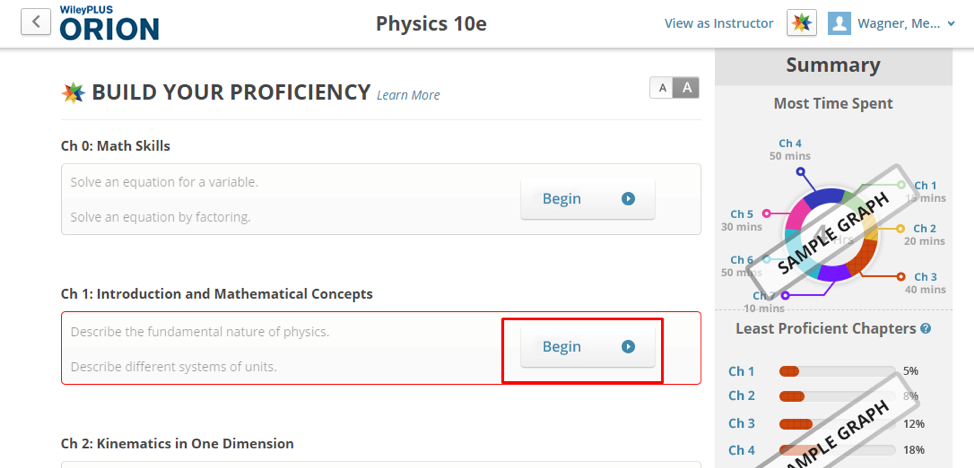Begin Ch 1 Introduction and Mathematical Concepts
Image resolution: width=974 pixels, height=468 pixels.
tap(588, 347)
